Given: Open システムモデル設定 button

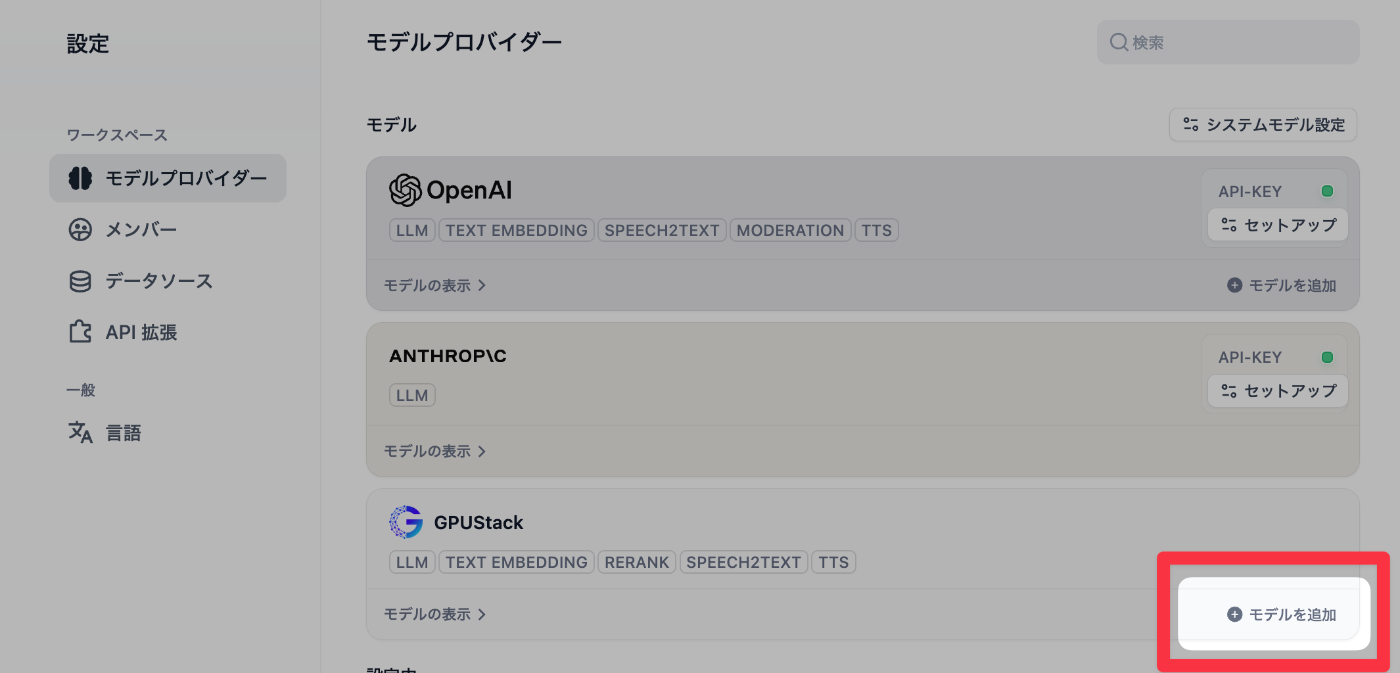Looking at the screenshot, I should (1263, 125).
